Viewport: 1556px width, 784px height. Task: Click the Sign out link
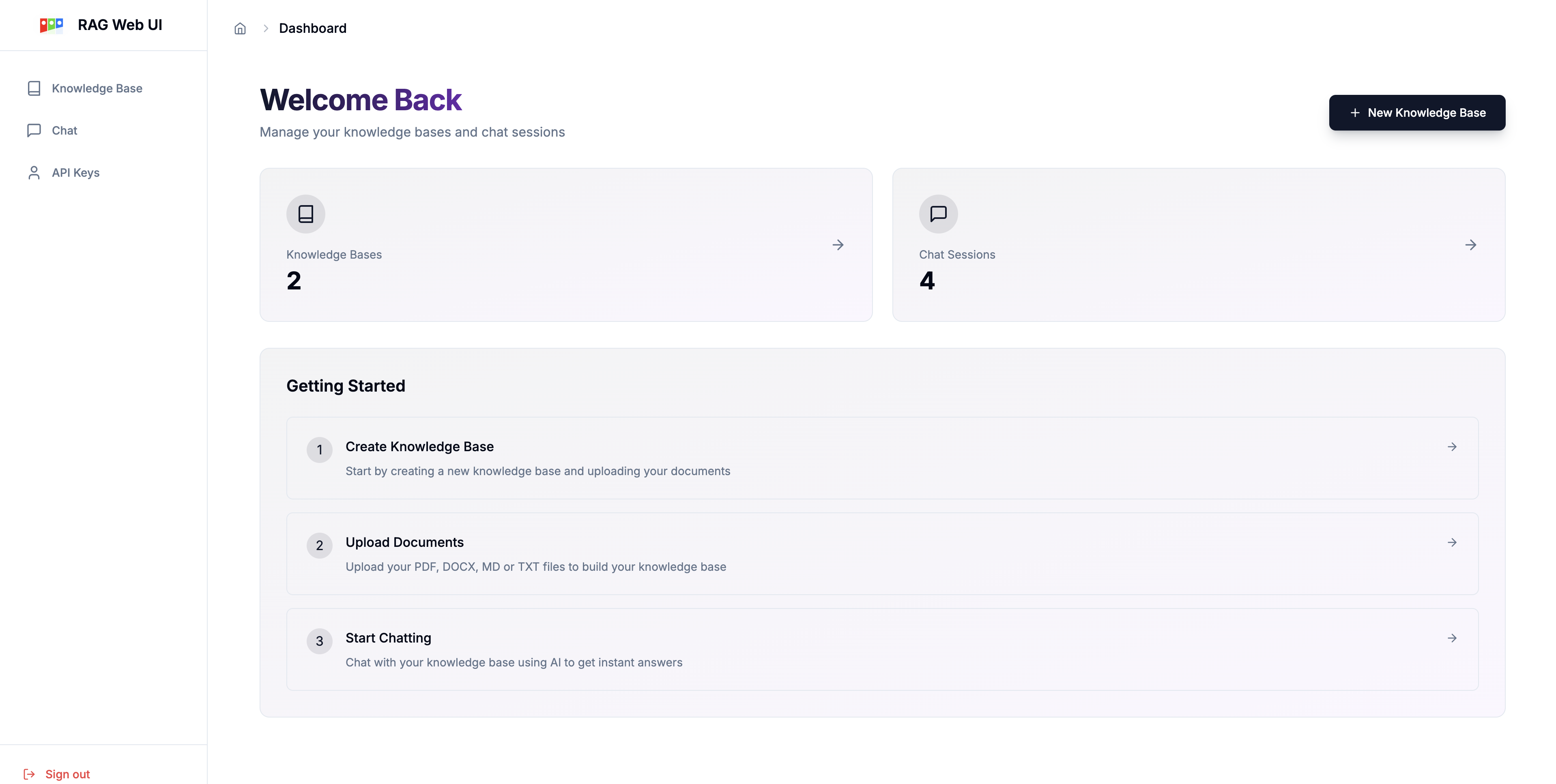[67, 773]
